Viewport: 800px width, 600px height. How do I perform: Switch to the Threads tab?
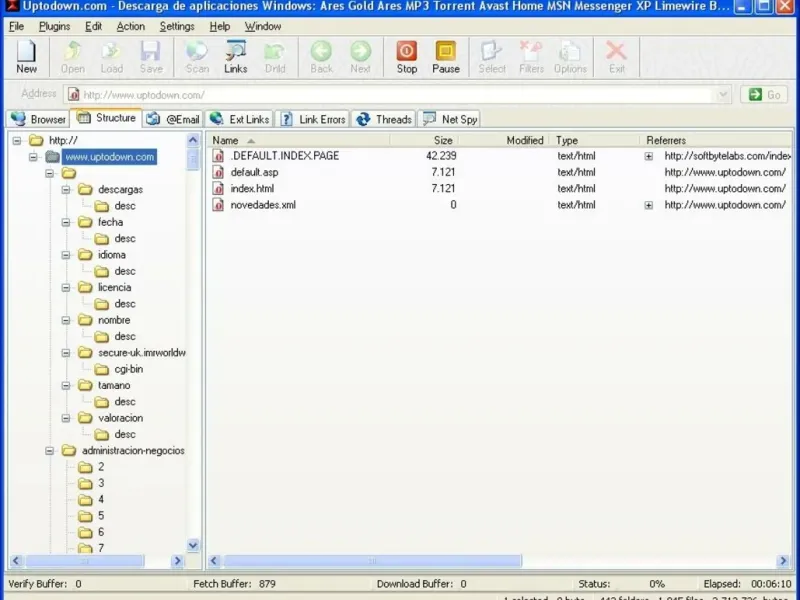pos(384,119)
